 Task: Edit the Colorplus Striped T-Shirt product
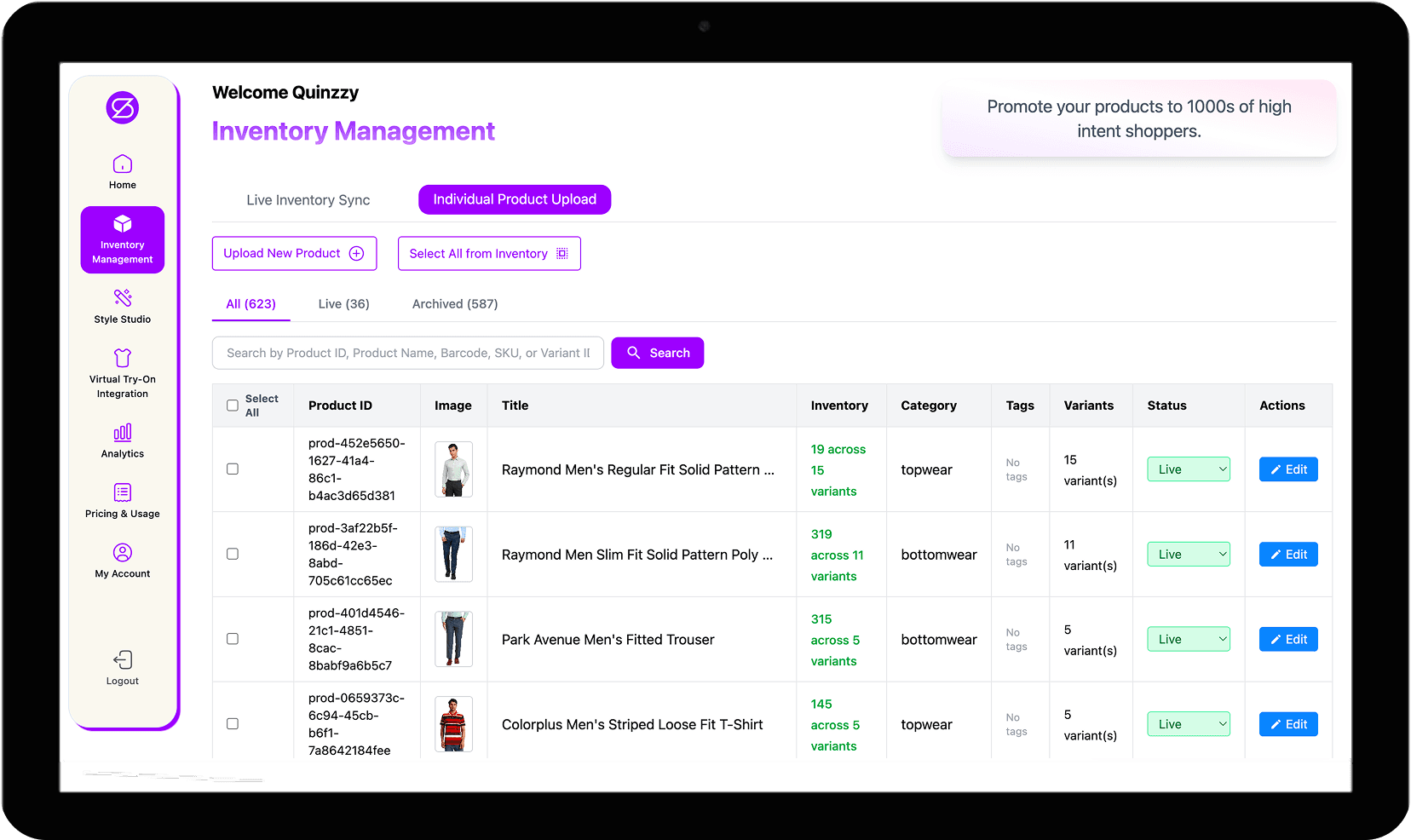[1287, 723]
